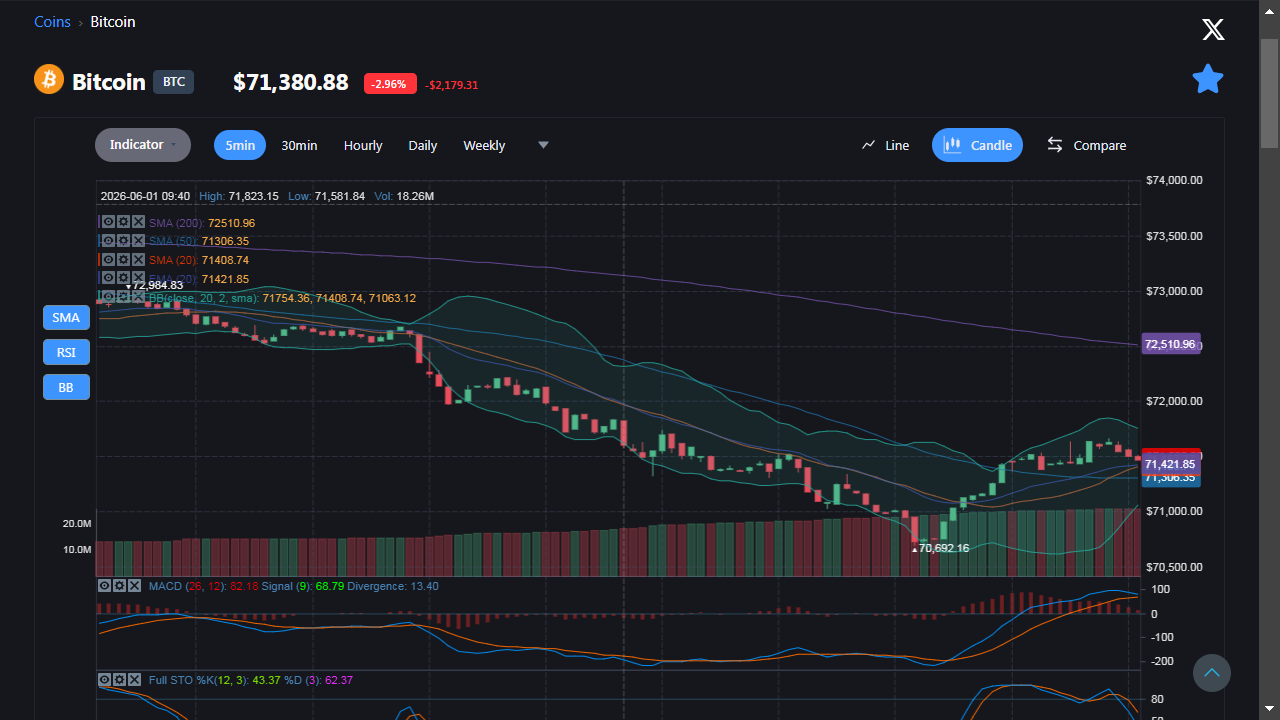Open settings gear for BB indicator
The width and height of the screenshot is (1280, 720).
pyautogui.click(x=123, y=297)
